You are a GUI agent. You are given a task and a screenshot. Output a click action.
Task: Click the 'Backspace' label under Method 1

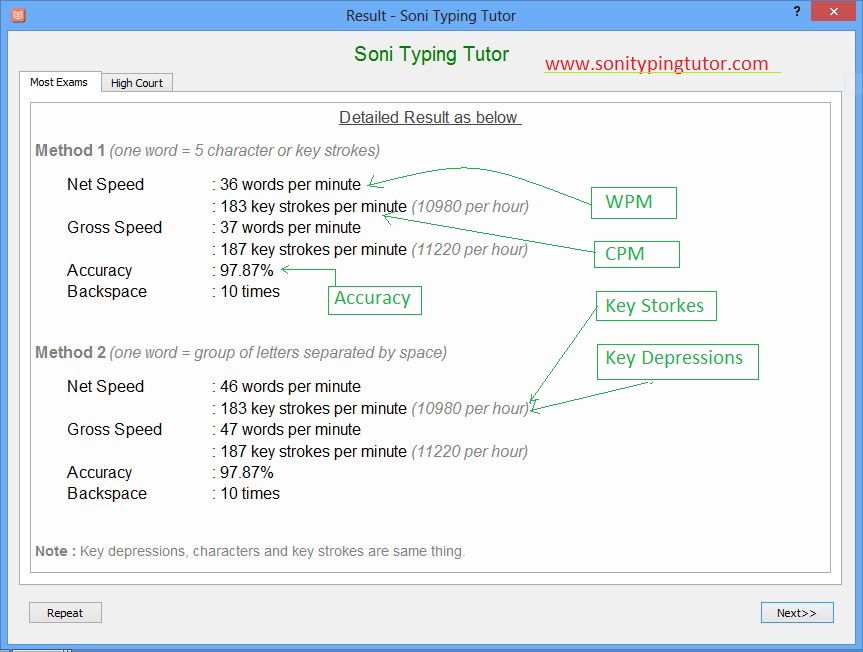(107, 291)
